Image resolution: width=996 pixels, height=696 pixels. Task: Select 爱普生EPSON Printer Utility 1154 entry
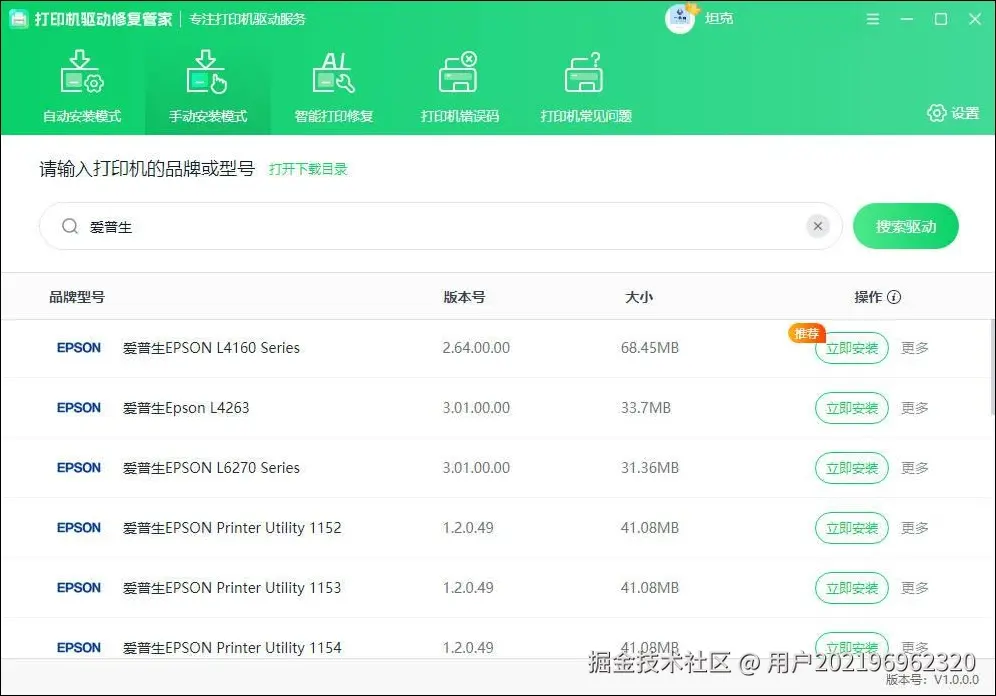click(x=232, y=648)
